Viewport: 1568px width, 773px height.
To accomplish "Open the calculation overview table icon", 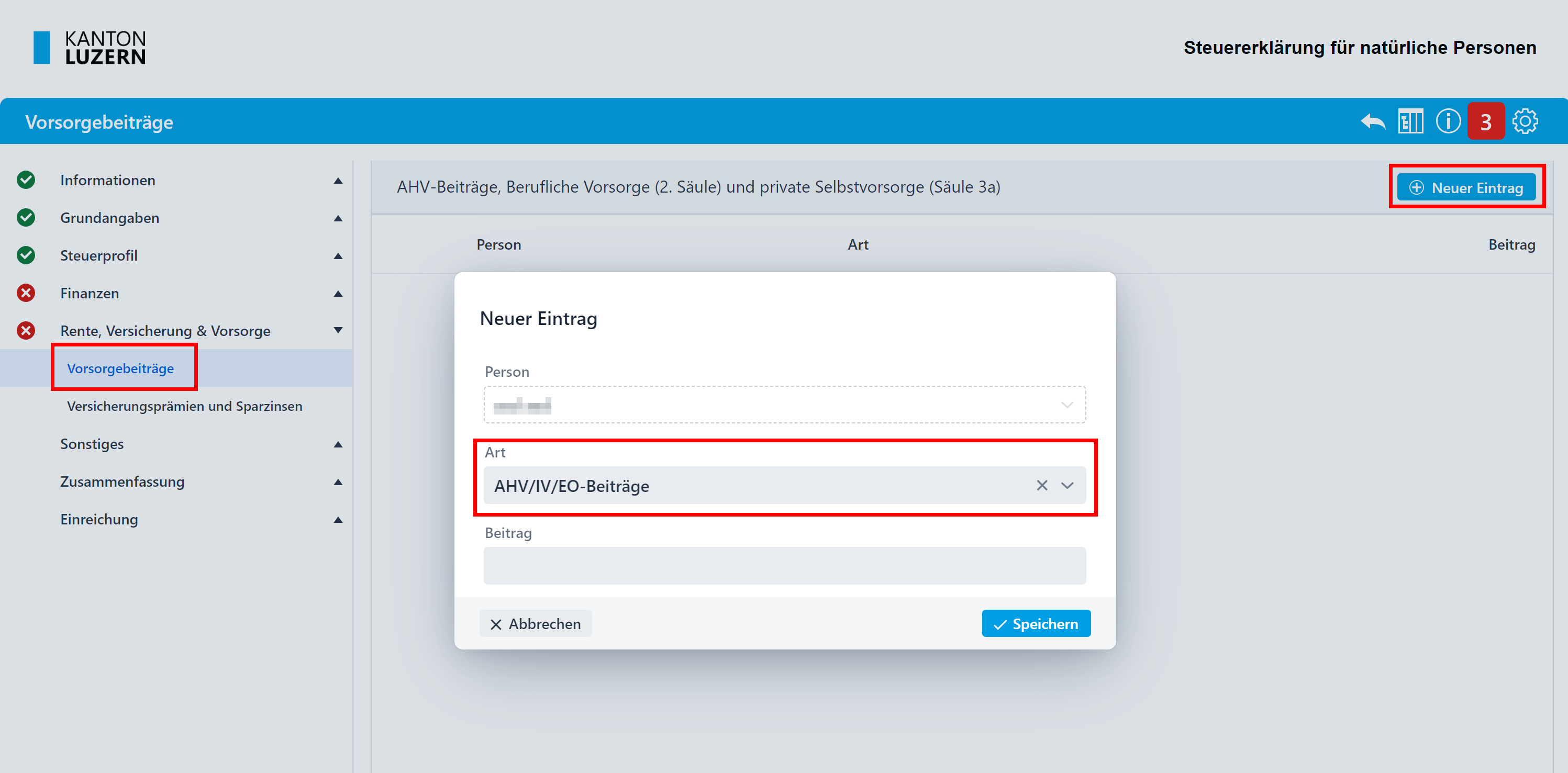I will coord(1410,122).
